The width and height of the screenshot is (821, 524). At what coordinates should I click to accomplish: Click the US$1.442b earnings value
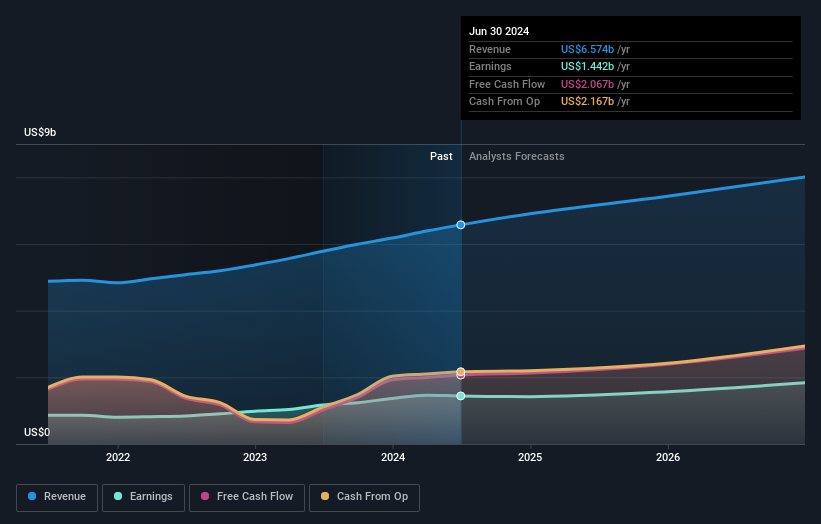(587, 66)
